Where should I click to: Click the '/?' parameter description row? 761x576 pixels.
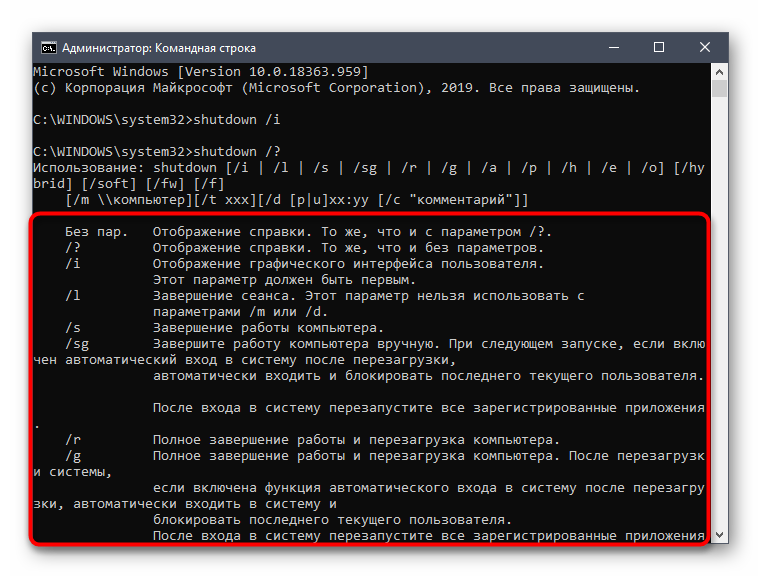pyautogui.click(x=304, y=248)
